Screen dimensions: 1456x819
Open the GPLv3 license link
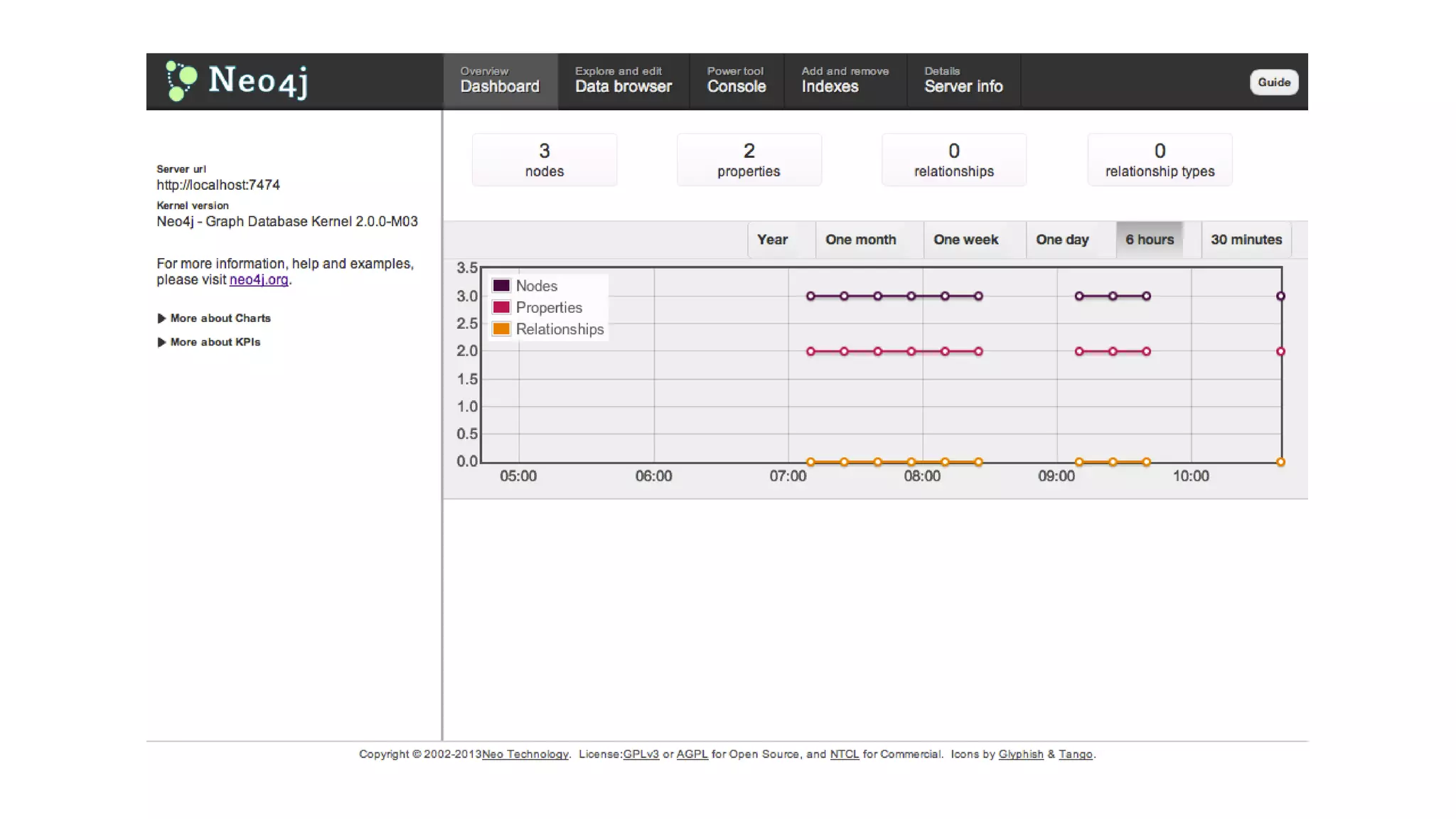[x=641, y=754]
